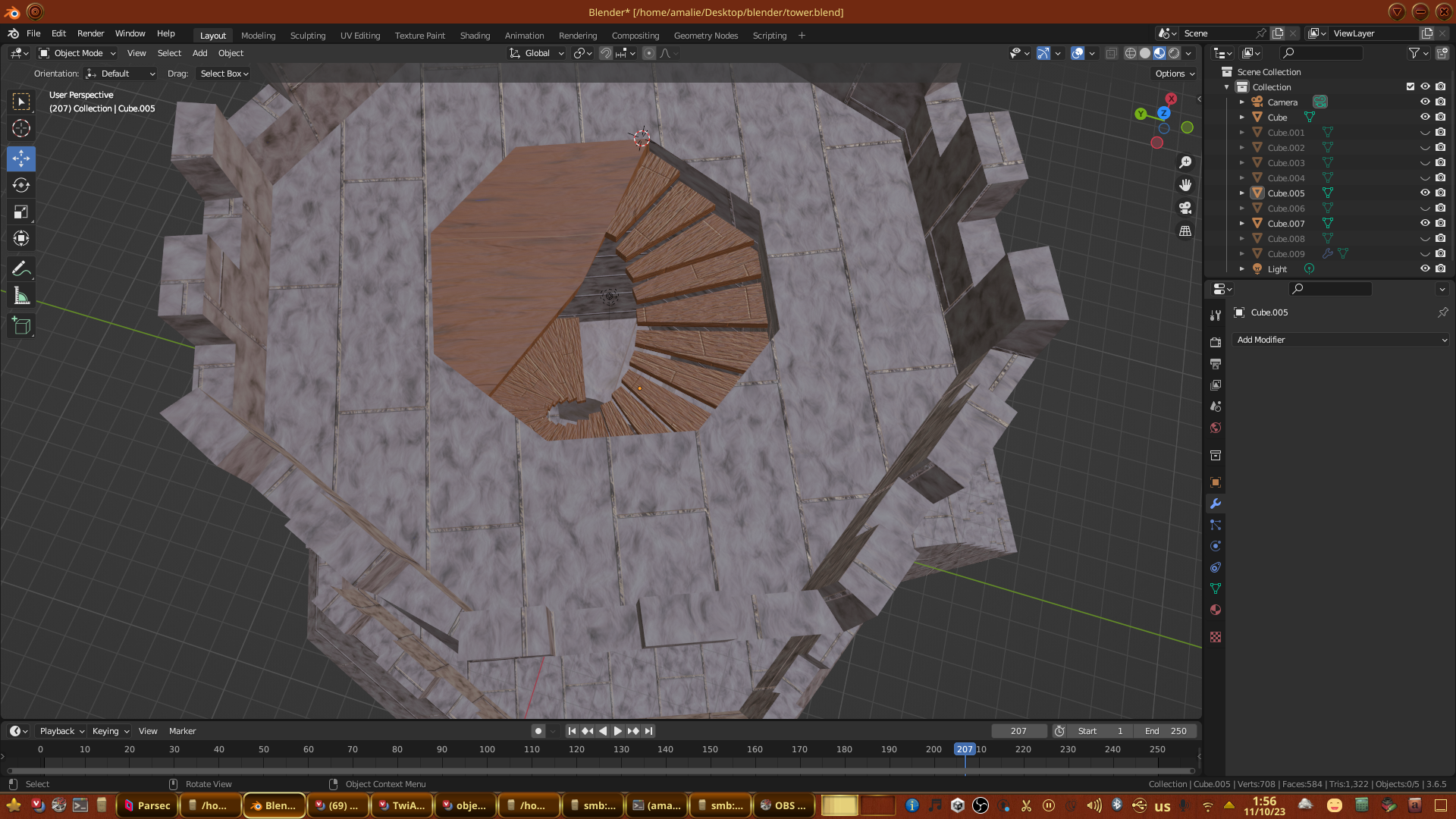Open the Material properties tab
This screenshot has height=819, width=1456.
click(1216, 610)
